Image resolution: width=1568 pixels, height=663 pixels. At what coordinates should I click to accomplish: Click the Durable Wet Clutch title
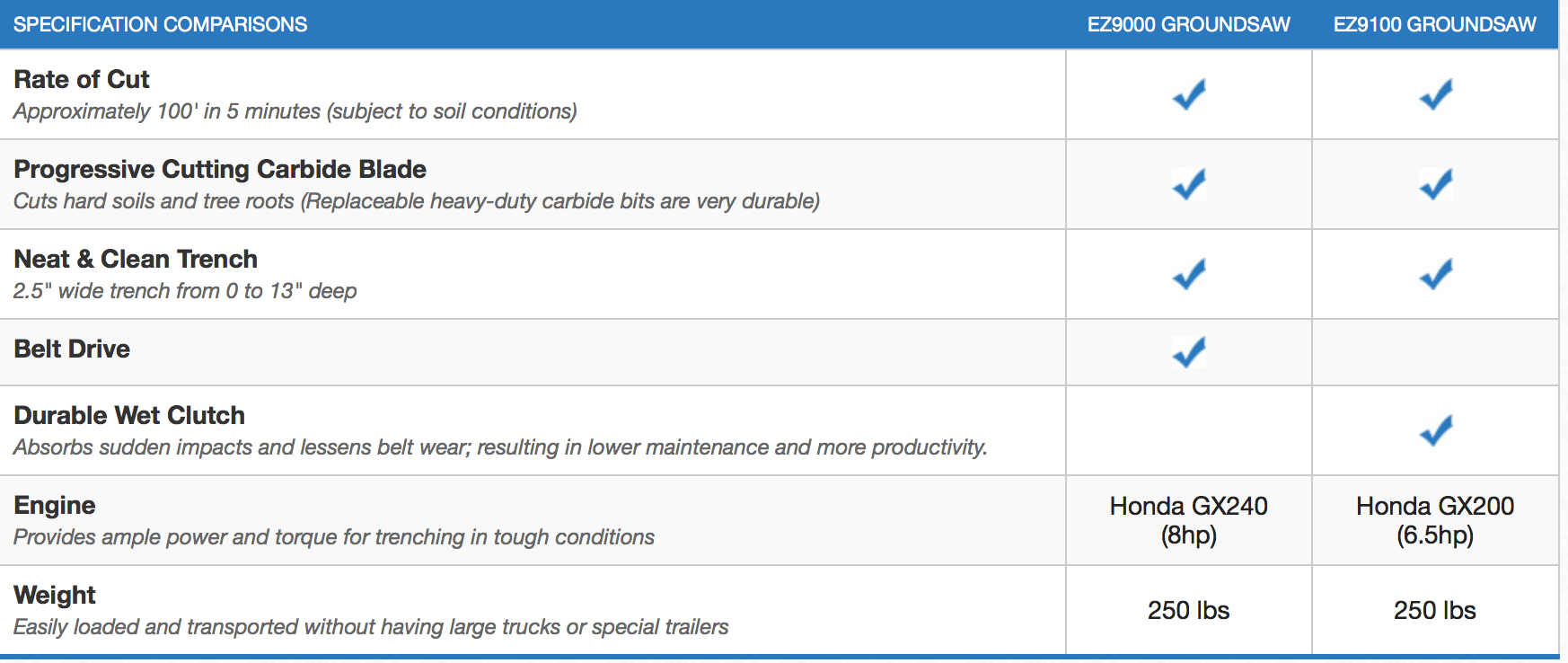click(129, 415)
